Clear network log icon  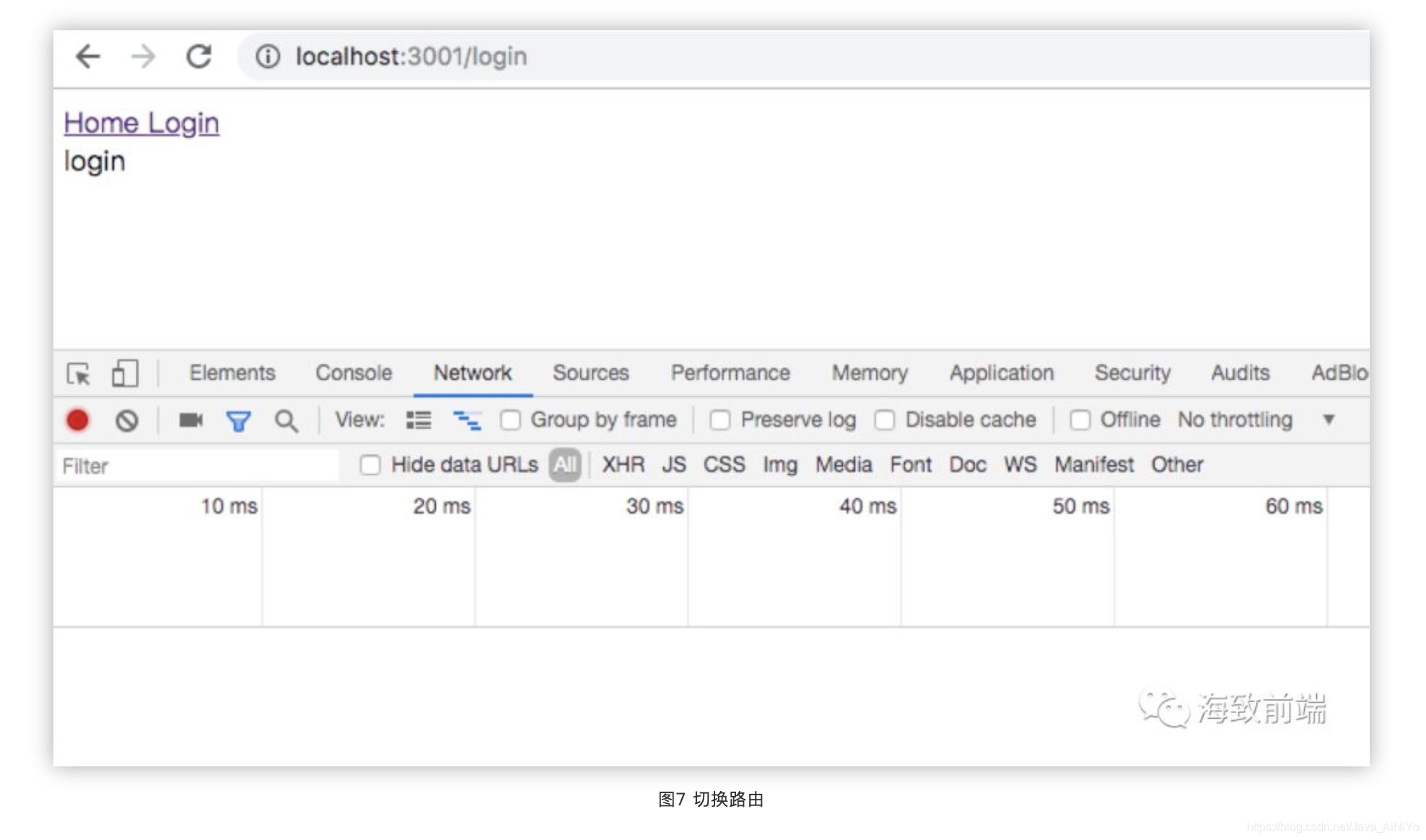126,420
